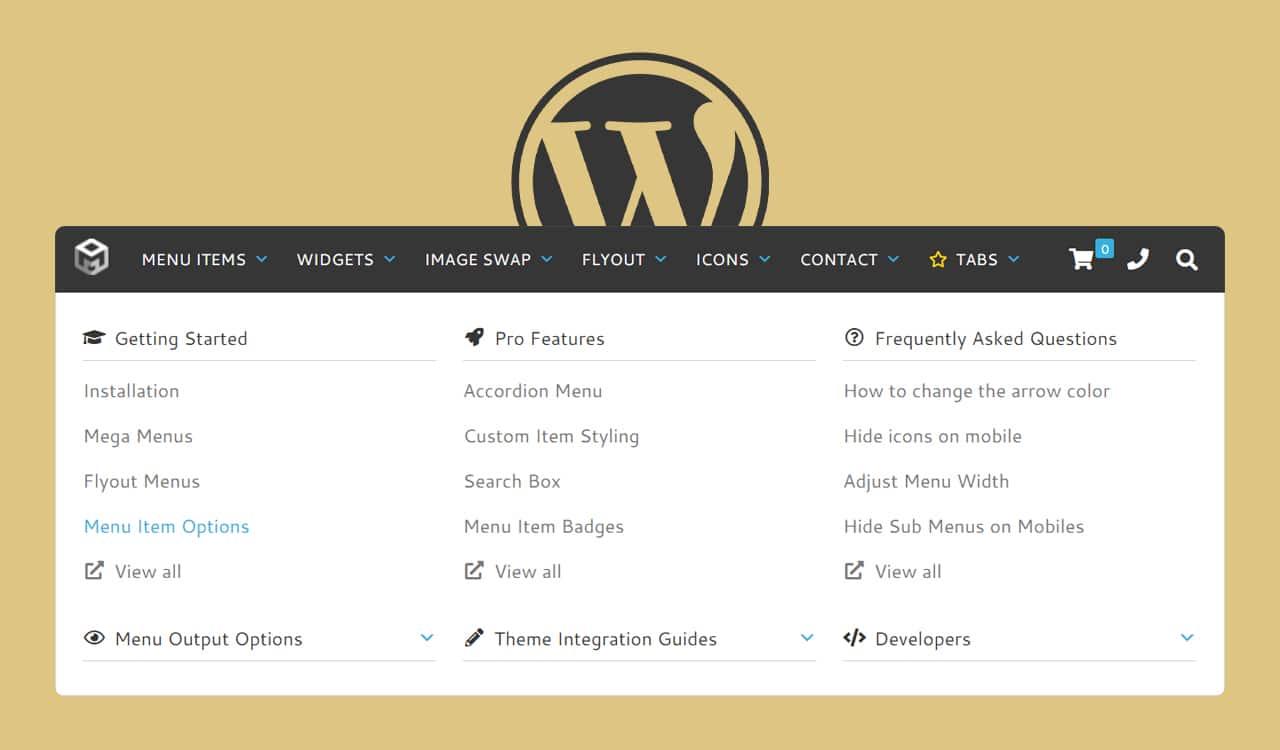Click the rocket icon beside Pro Features
This screenshot has width=1280, height=750.
click(474, 338)
